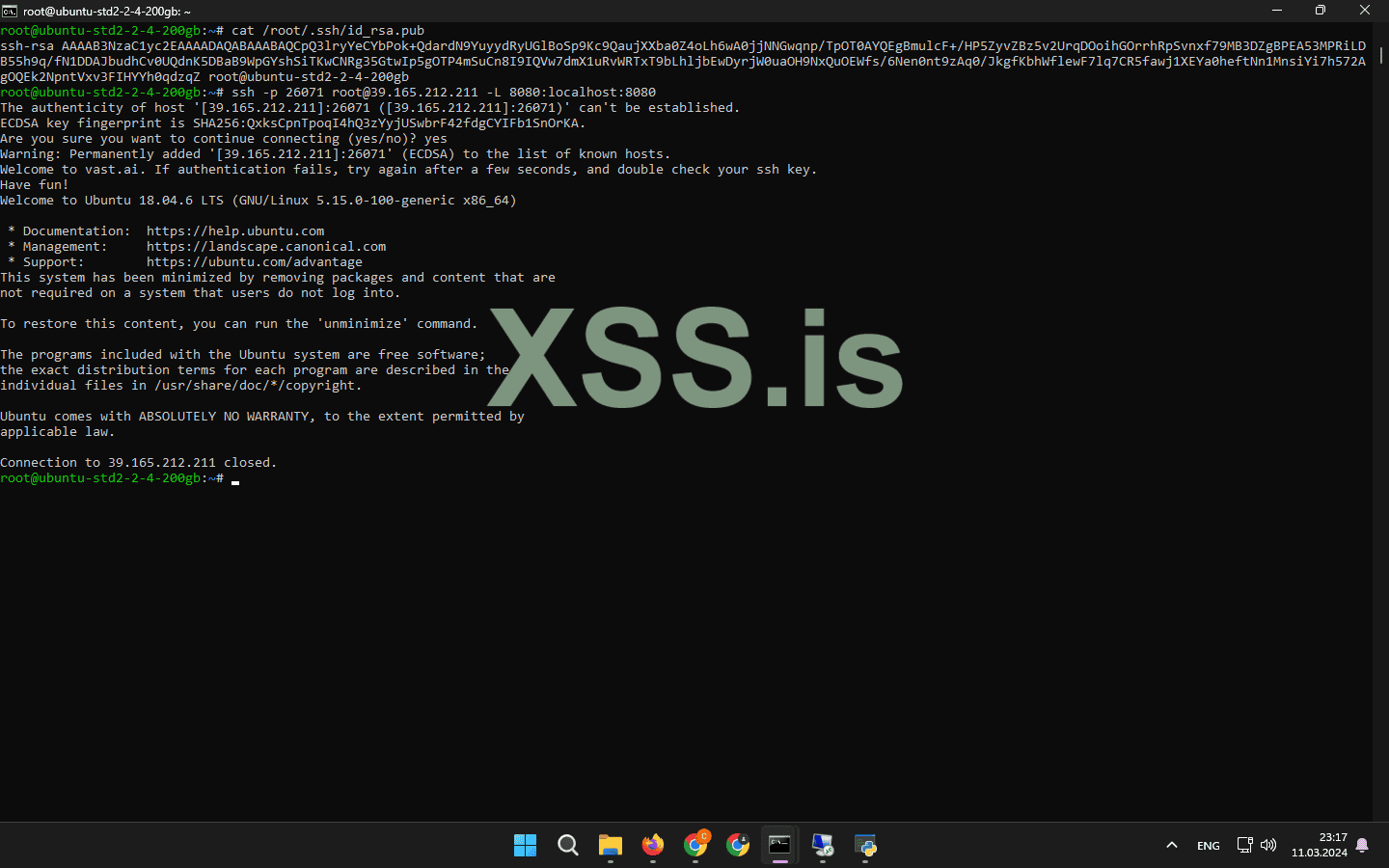This screenshot has height=868, width=1389.
Task: Click the 'Welcome to vast.ai' line
Action: [x=409, y=169]
